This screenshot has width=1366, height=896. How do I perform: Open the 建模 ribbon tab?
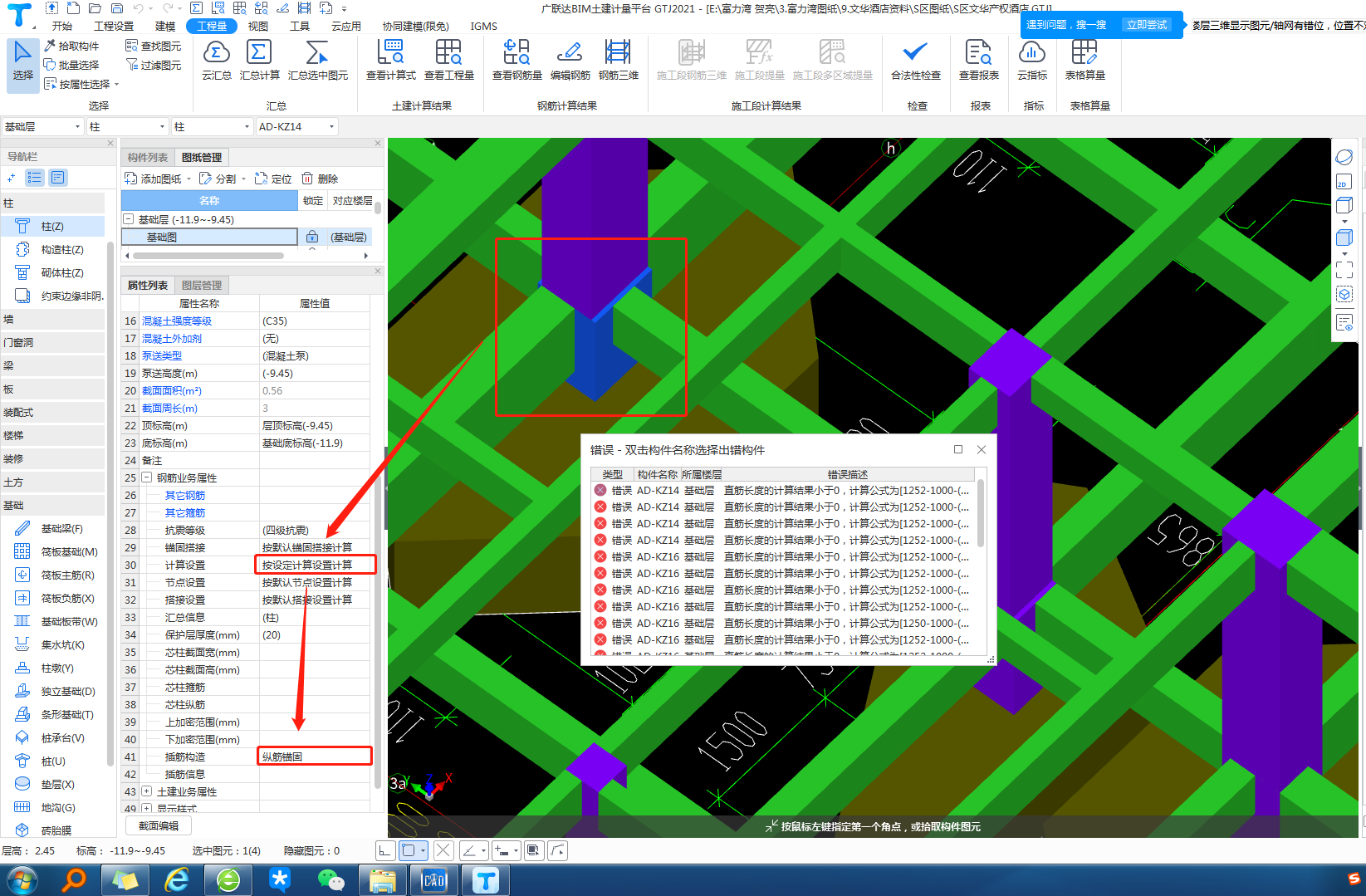165,26
